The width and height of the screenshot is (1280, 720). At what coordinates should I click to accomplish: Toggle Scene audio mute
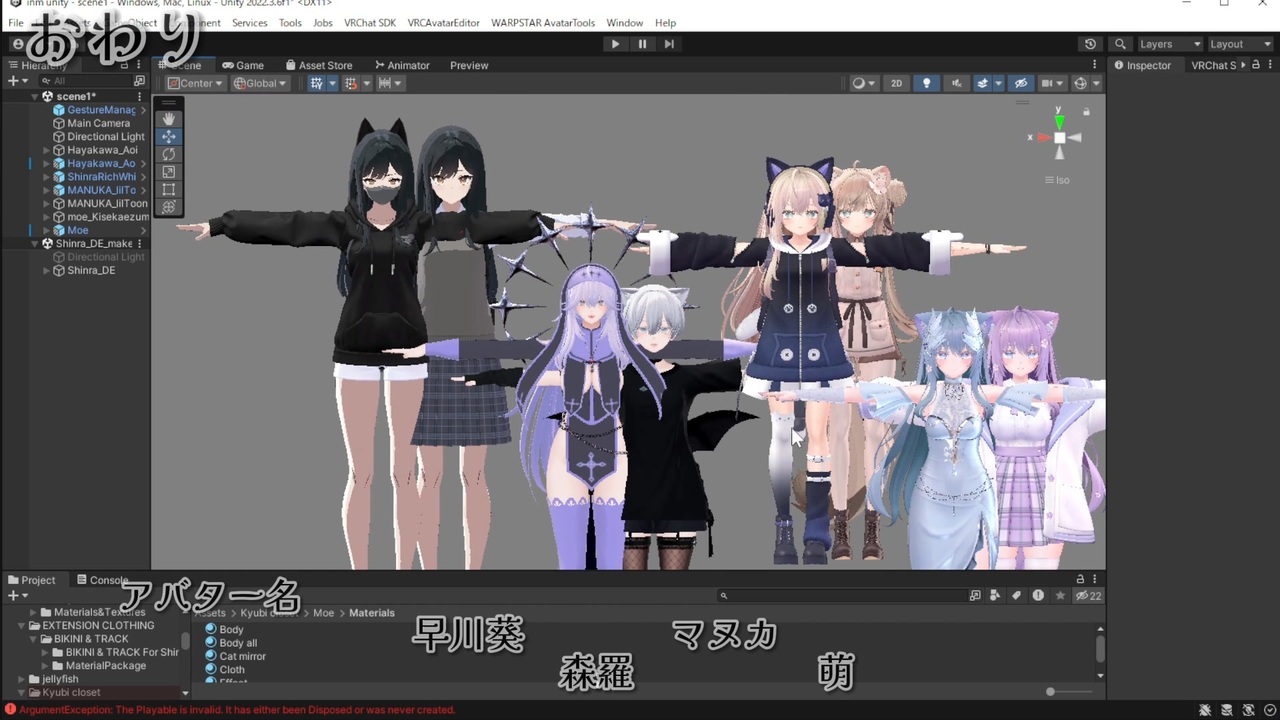957,83
